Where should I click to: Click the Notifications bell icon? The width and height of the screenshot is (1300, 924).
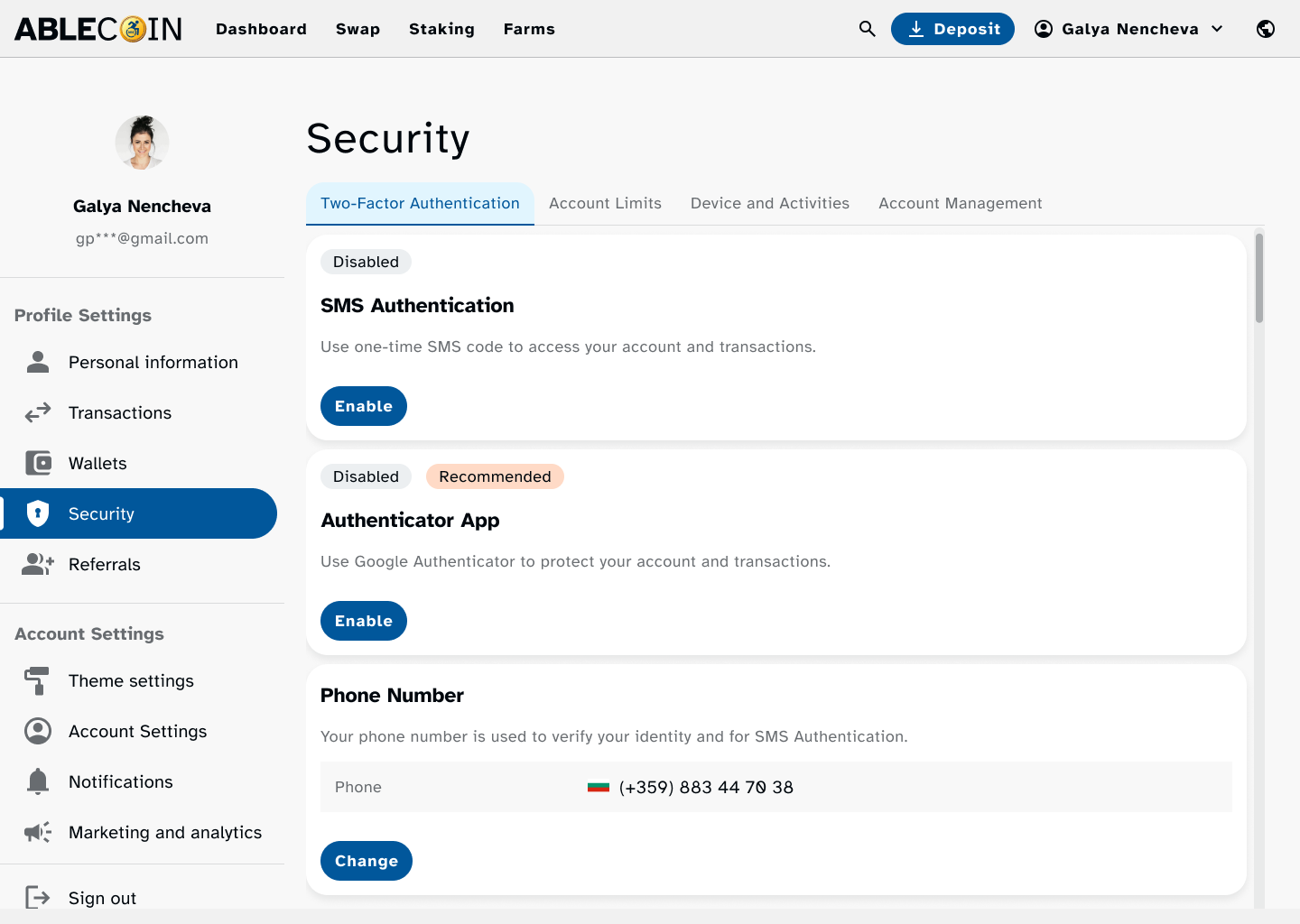pos(38,781)
